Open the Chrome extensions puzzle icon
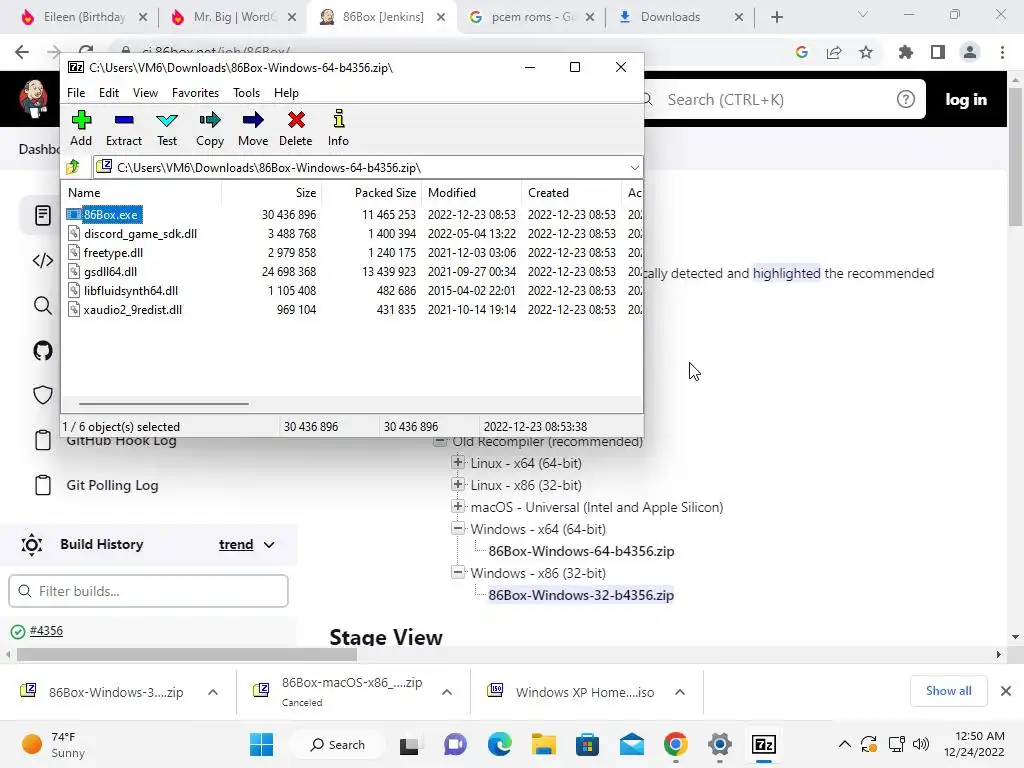Screen dimensions: 1024x768 tap(906, 52)
